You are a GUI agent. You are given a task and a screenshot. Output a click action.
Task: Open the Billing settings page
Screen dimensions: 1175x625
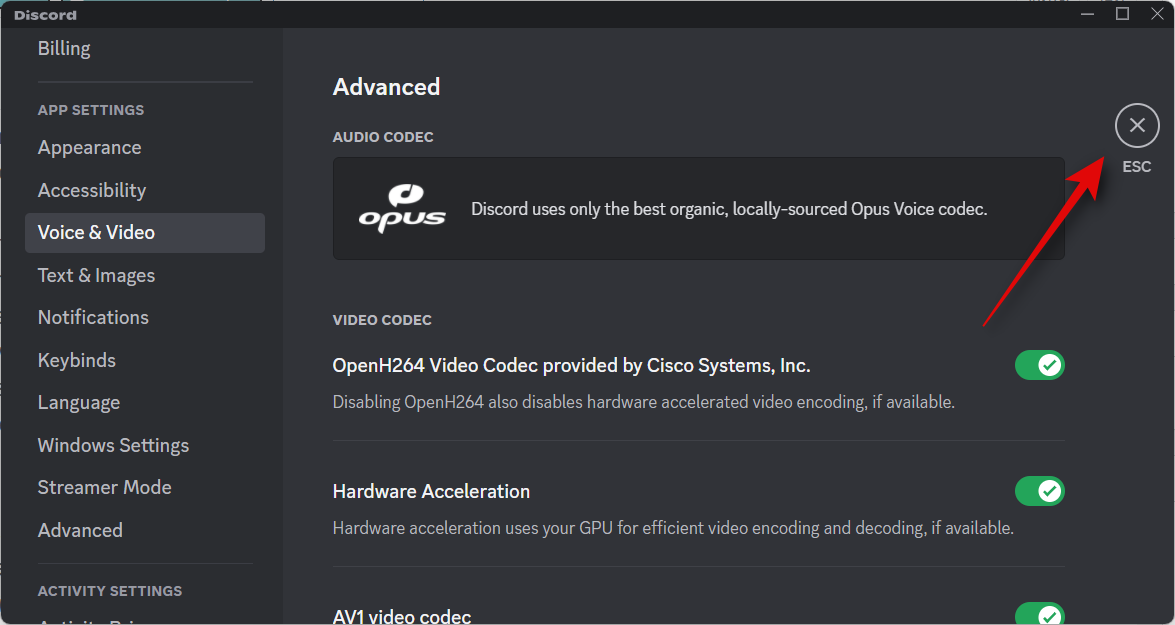coord(64,48)
